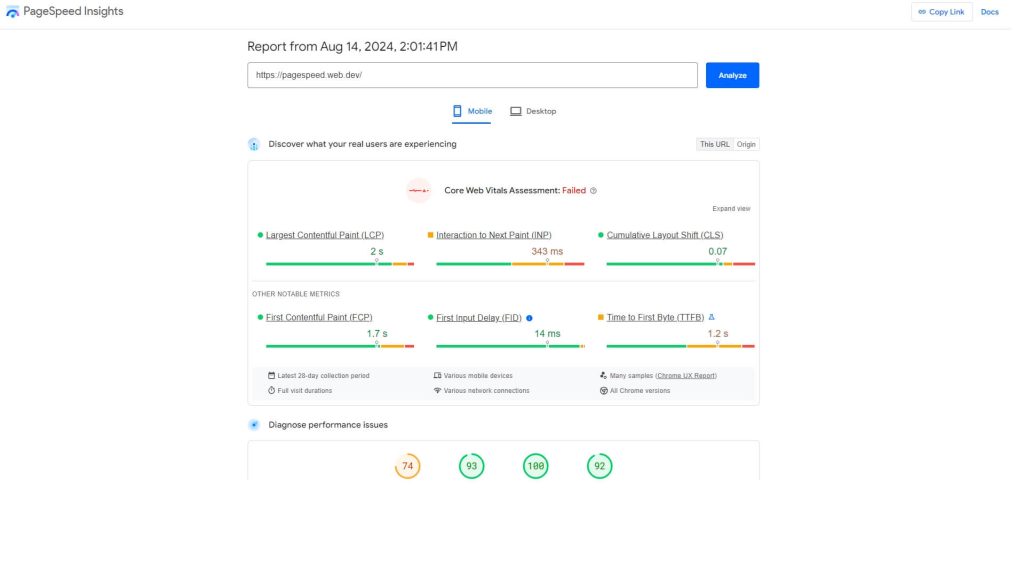Click the All Chrome versions icon
Screen dimensions: 1024x567
tap(603, 391)
